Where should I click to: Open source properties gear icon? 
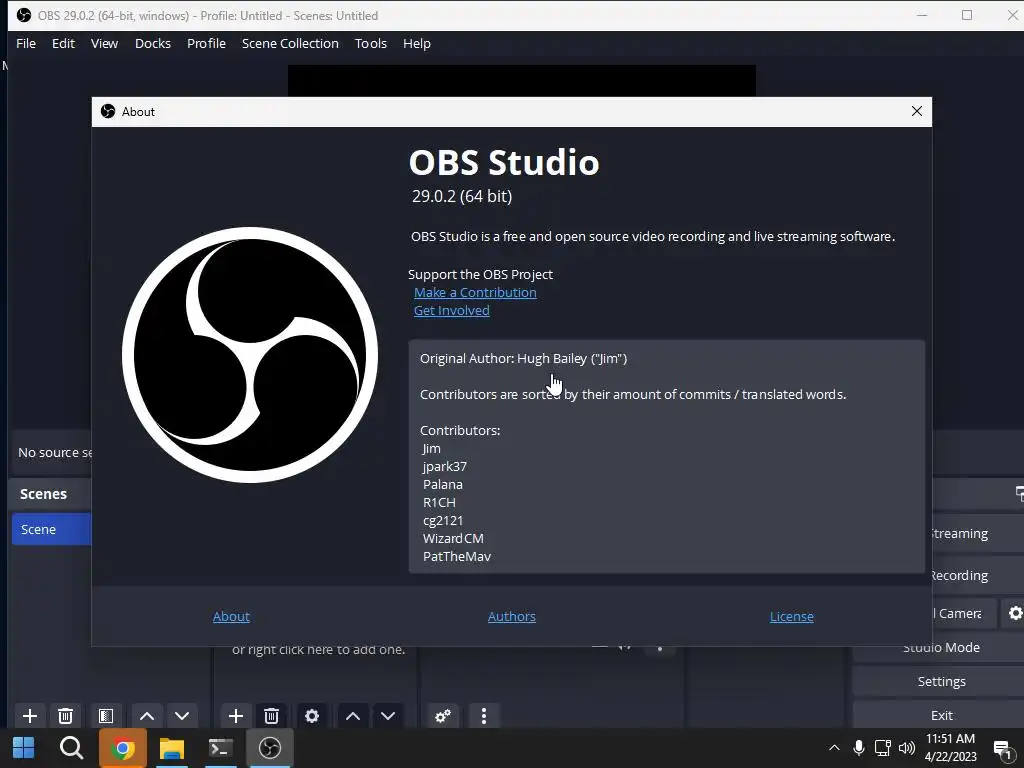click(x=312, y=716)
